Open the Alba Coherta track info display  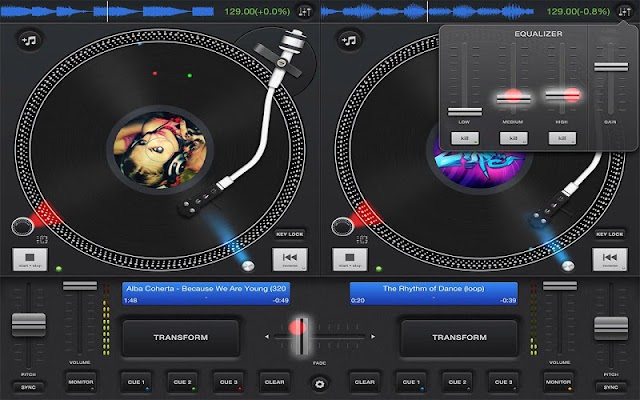206,293
